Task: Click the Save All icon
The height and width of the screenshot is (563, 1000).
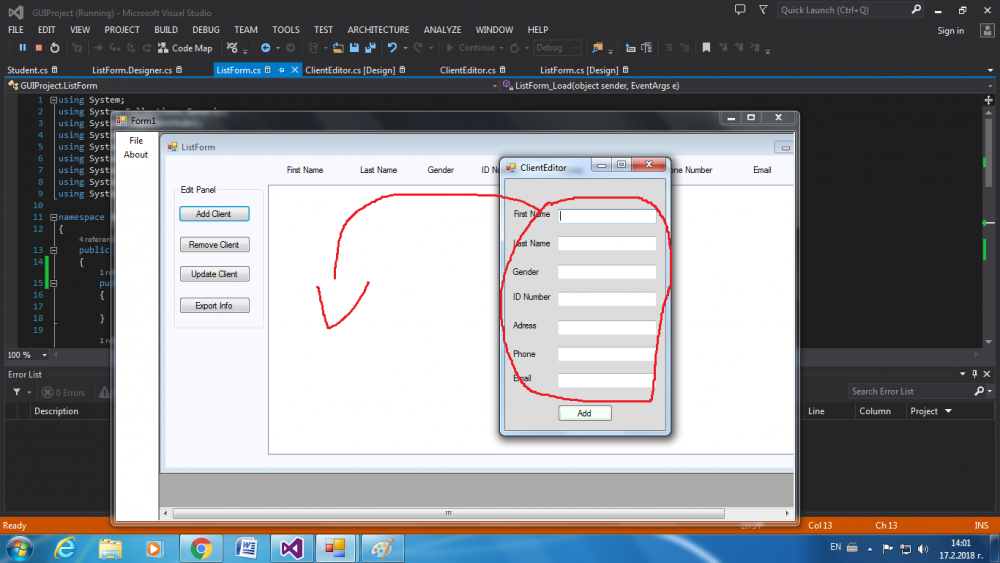Action: [x=370, y=48]
